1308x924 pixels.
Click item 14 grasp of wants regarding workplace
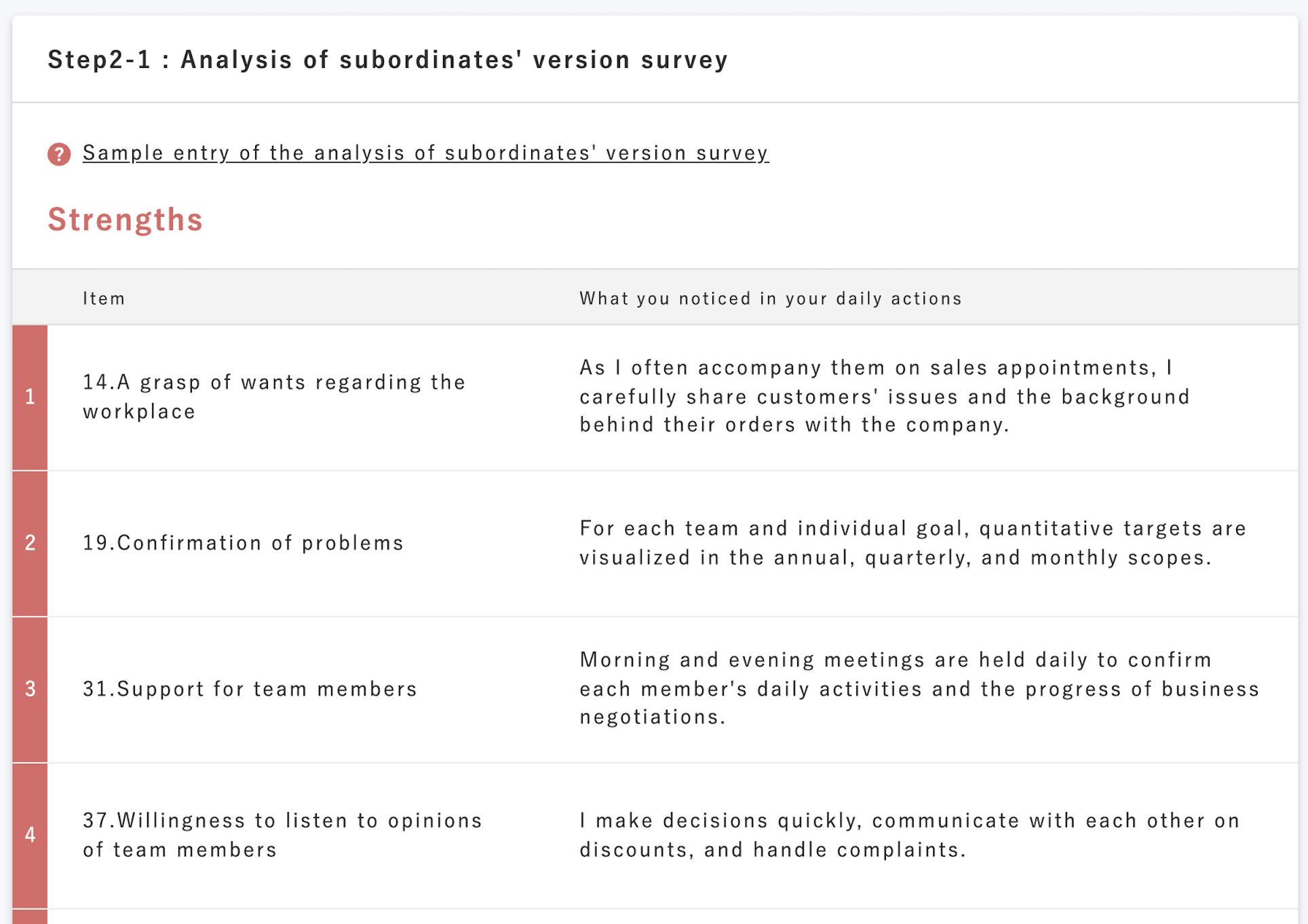pyautogui.click(x=274, y=397)
